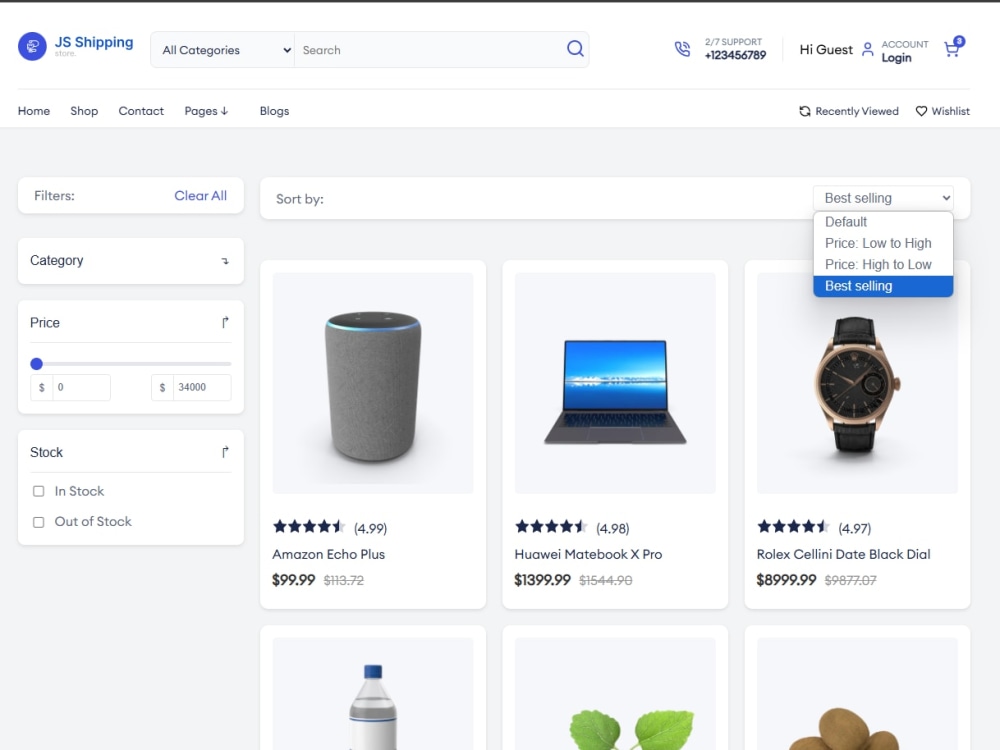Image resolution: width=1000 pixels, height=750 pixels.
Task: Open the Contact page
Action: (141, 111)
